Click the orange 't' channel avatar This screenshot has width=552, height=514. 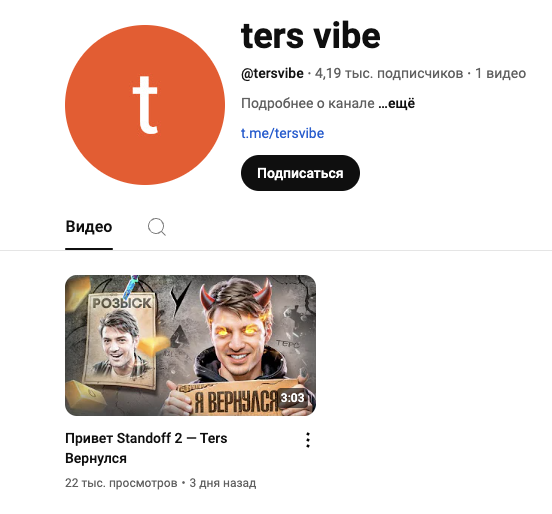coord(145,105)
